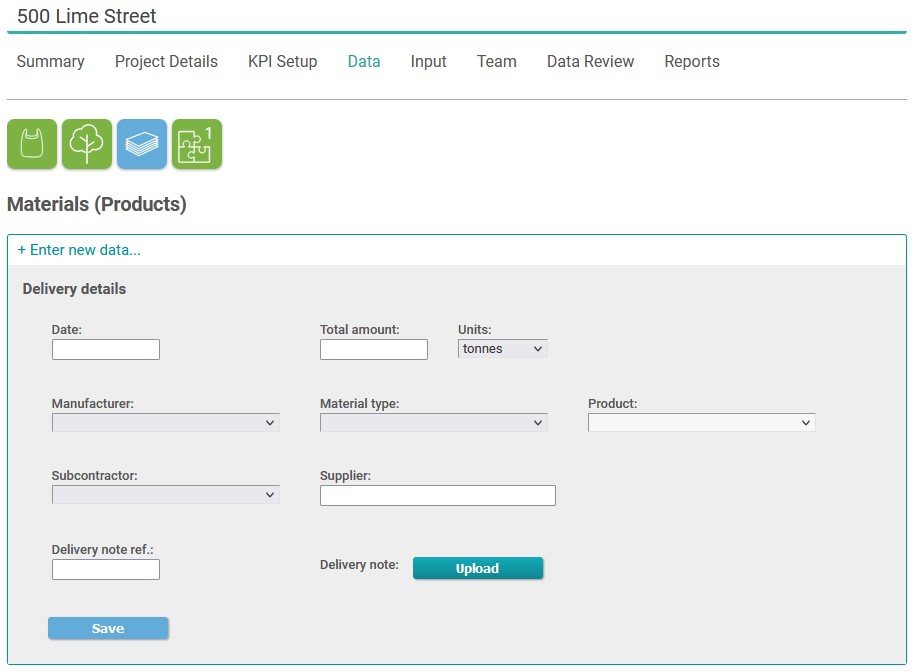Click the Enter new data link

(79, 250)
